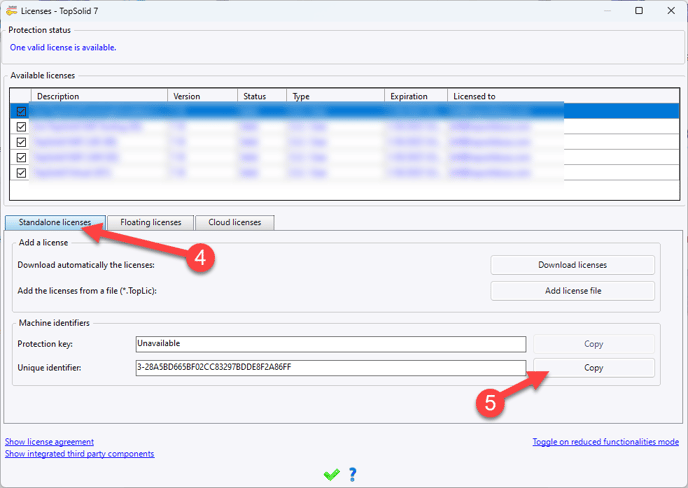Viewport: 688px width, 488px height.
Task: Click the Unique identifier text field
Action: click(x=331, y=368)
